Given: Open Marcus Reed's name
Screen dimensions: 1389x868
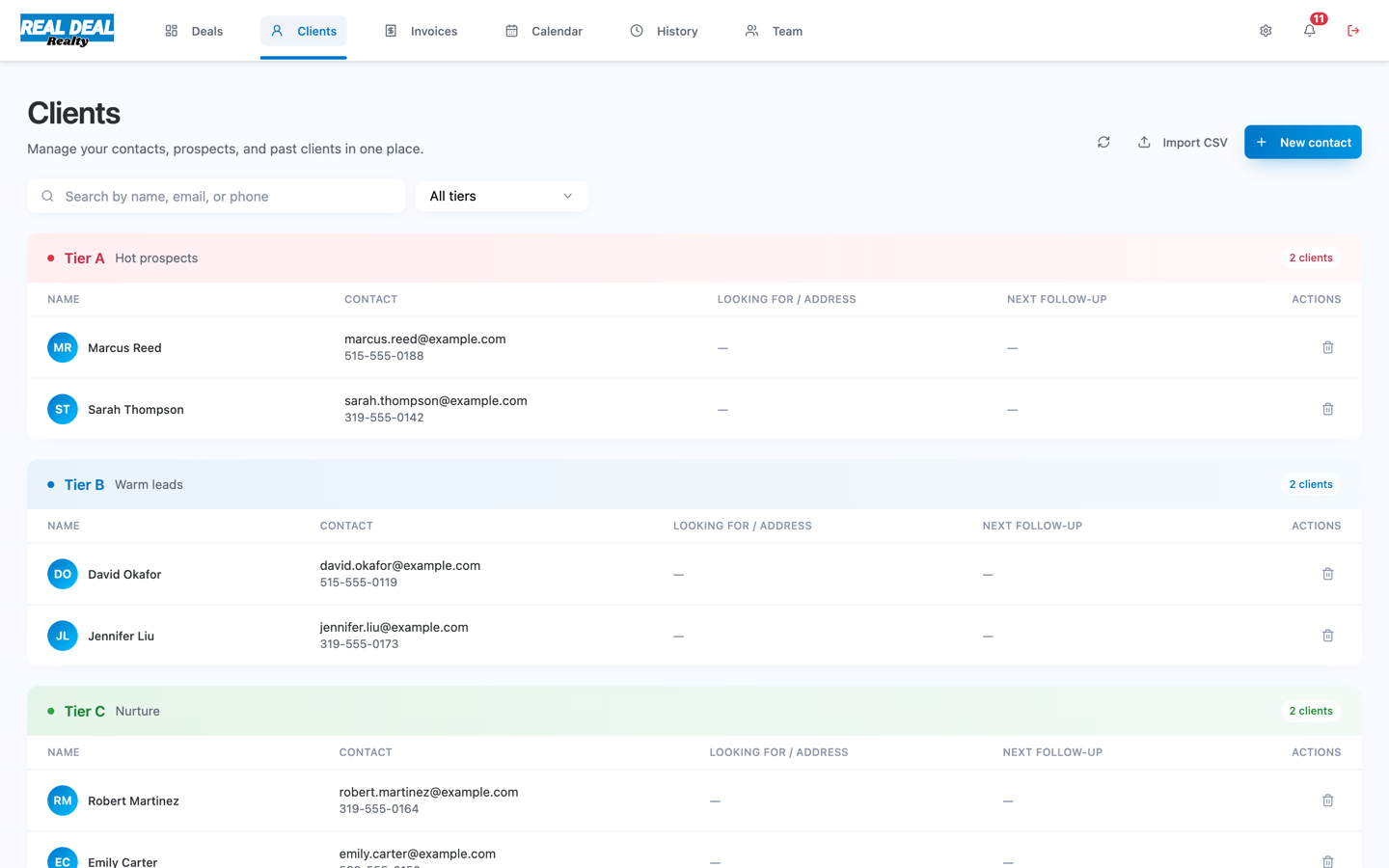Looking at the screenshot, I should click(124, 348).
